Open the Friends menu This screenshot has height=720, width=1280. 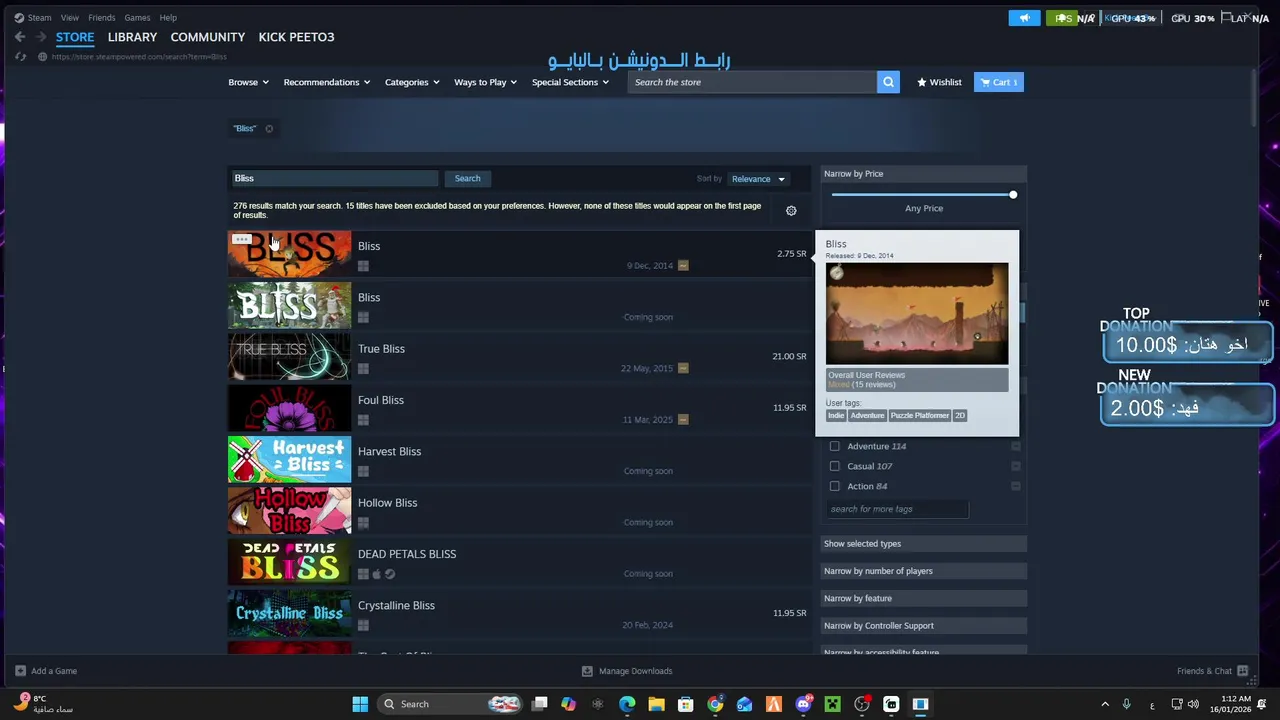coord(101,17)
